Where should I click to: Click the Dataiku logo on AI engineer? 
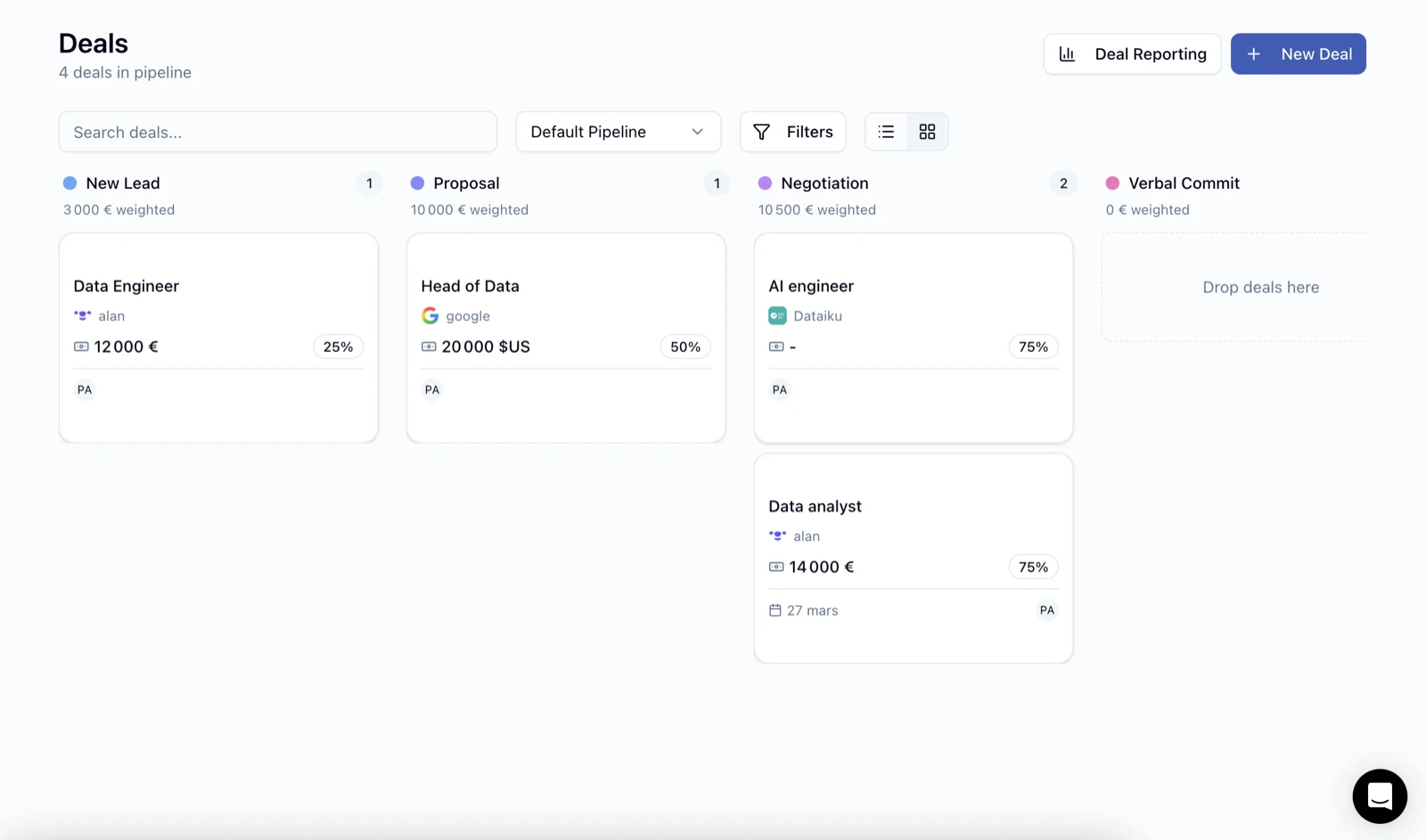777,315
